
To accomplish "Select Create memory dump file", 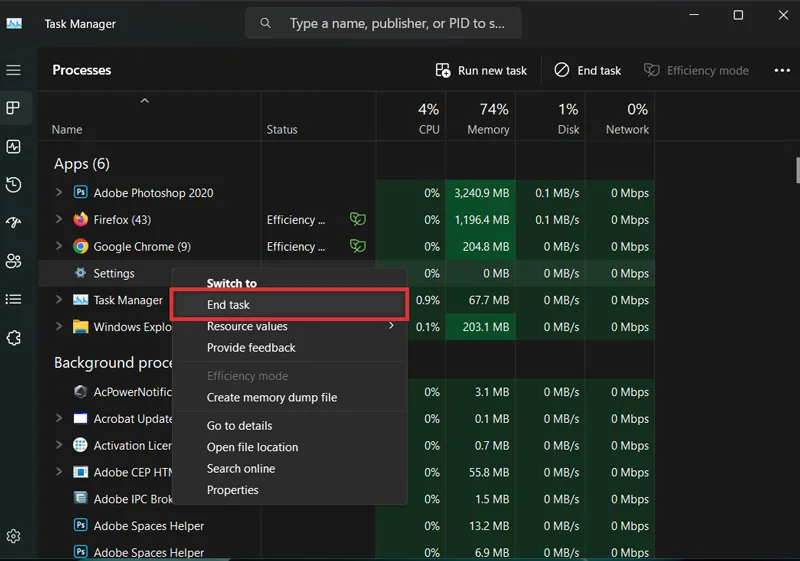I will click(x=289, y=397).
